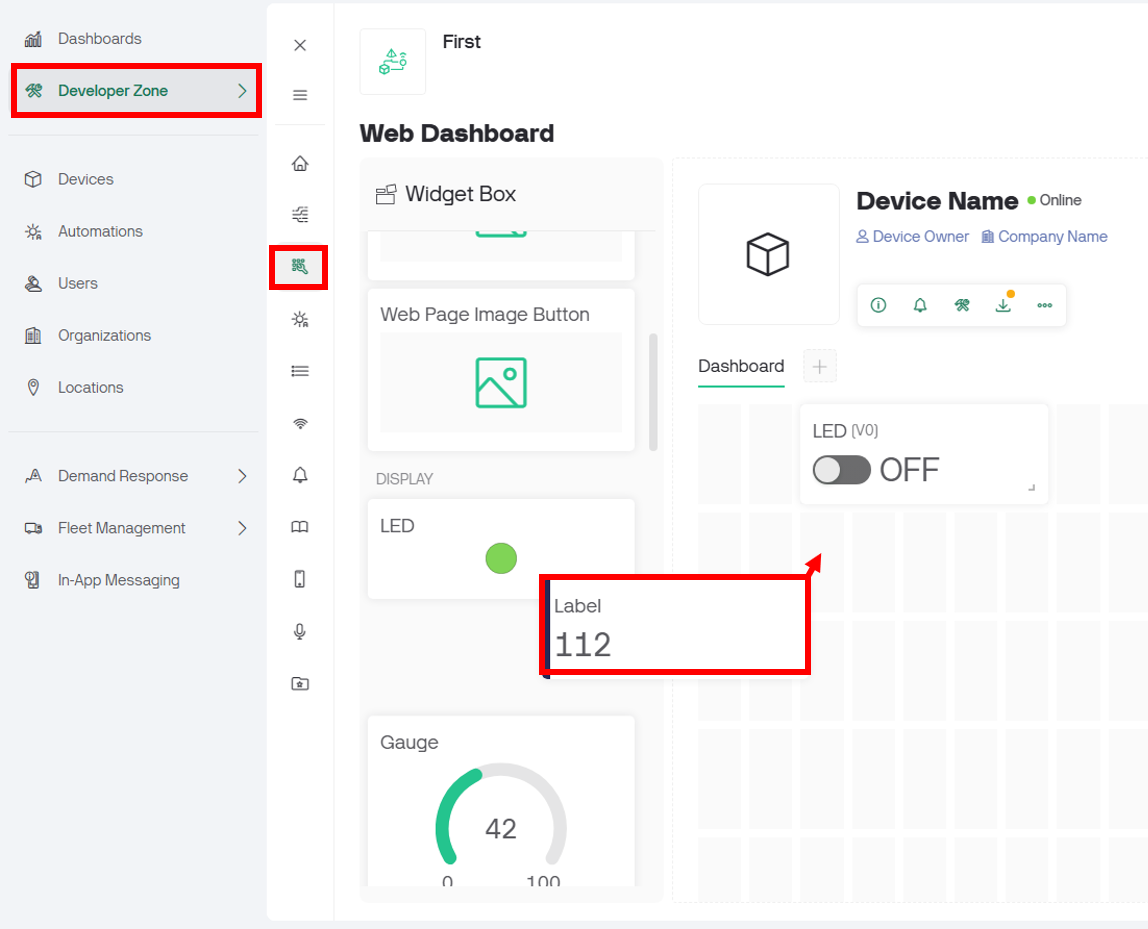This screenshot has height=929, width=1148.
Task: Click the device developer tools icon
Action: pyautogui.click(x=961, y=305)
